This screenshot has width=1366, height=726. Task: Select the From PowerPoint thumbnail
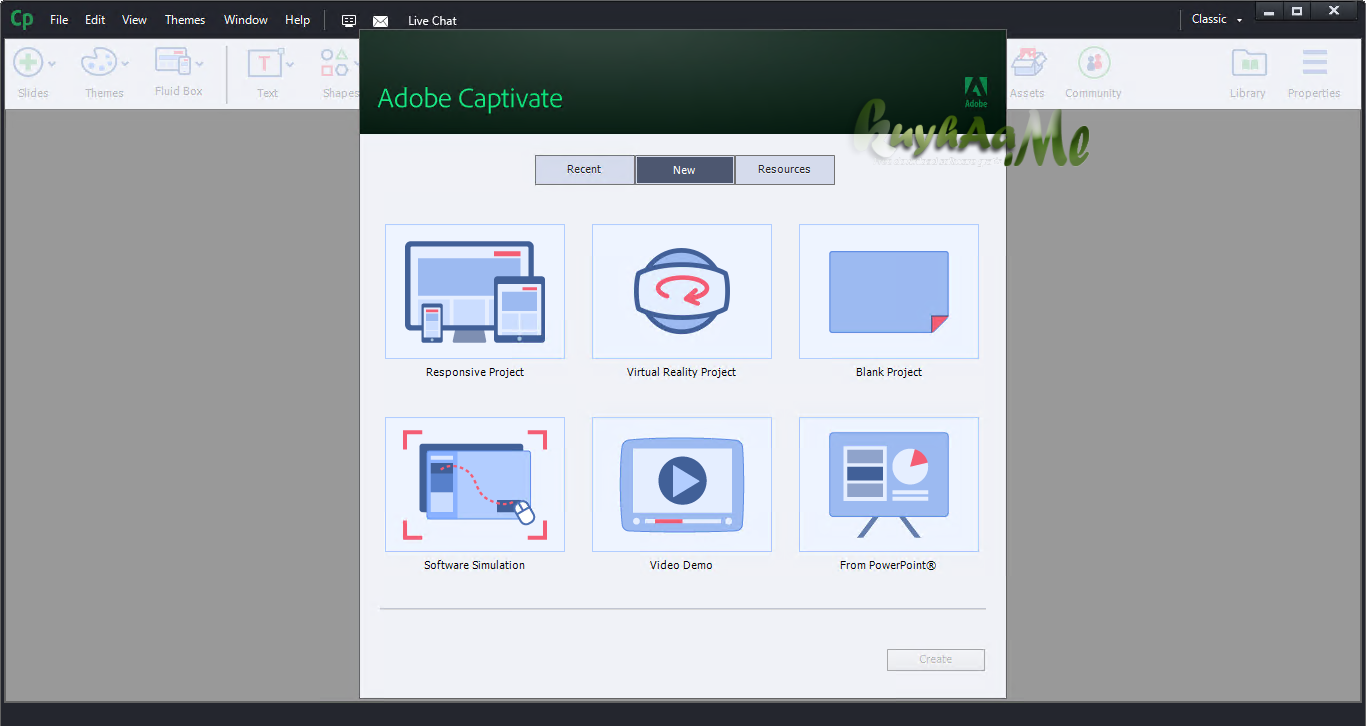point(889,484)
